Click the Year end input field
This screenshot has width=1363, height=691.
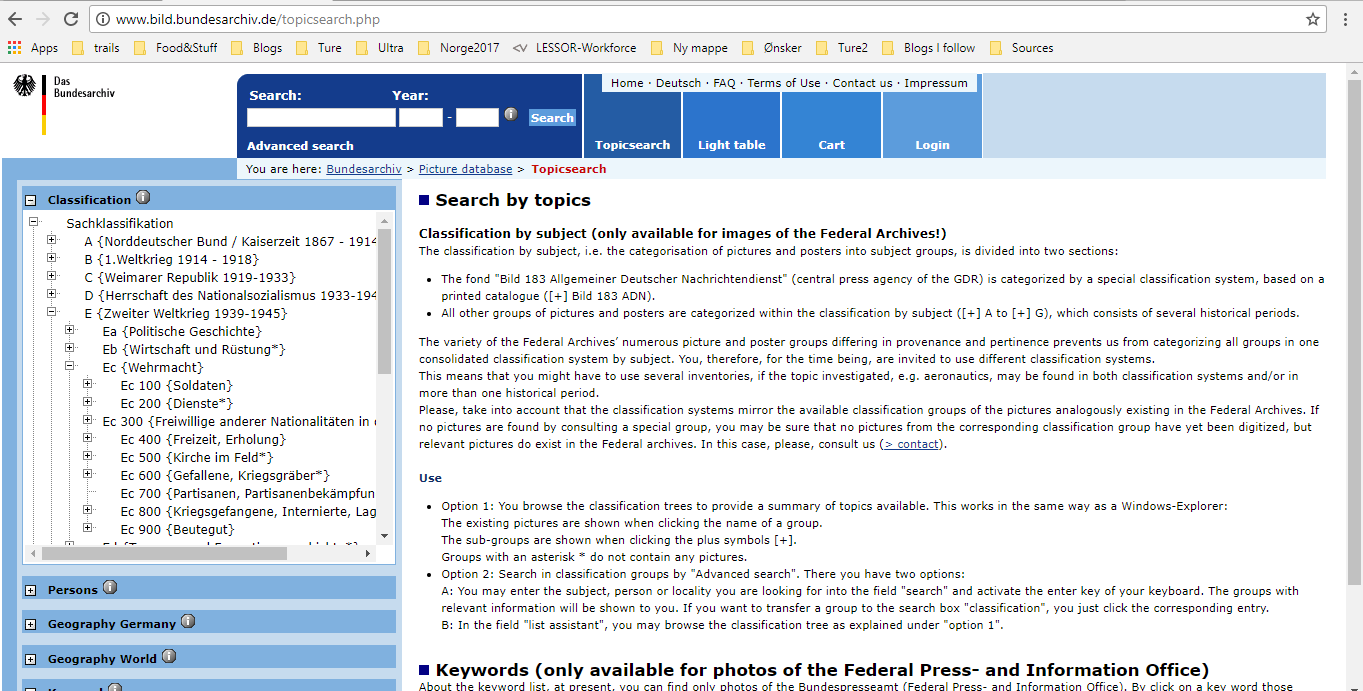click(477, 117)
